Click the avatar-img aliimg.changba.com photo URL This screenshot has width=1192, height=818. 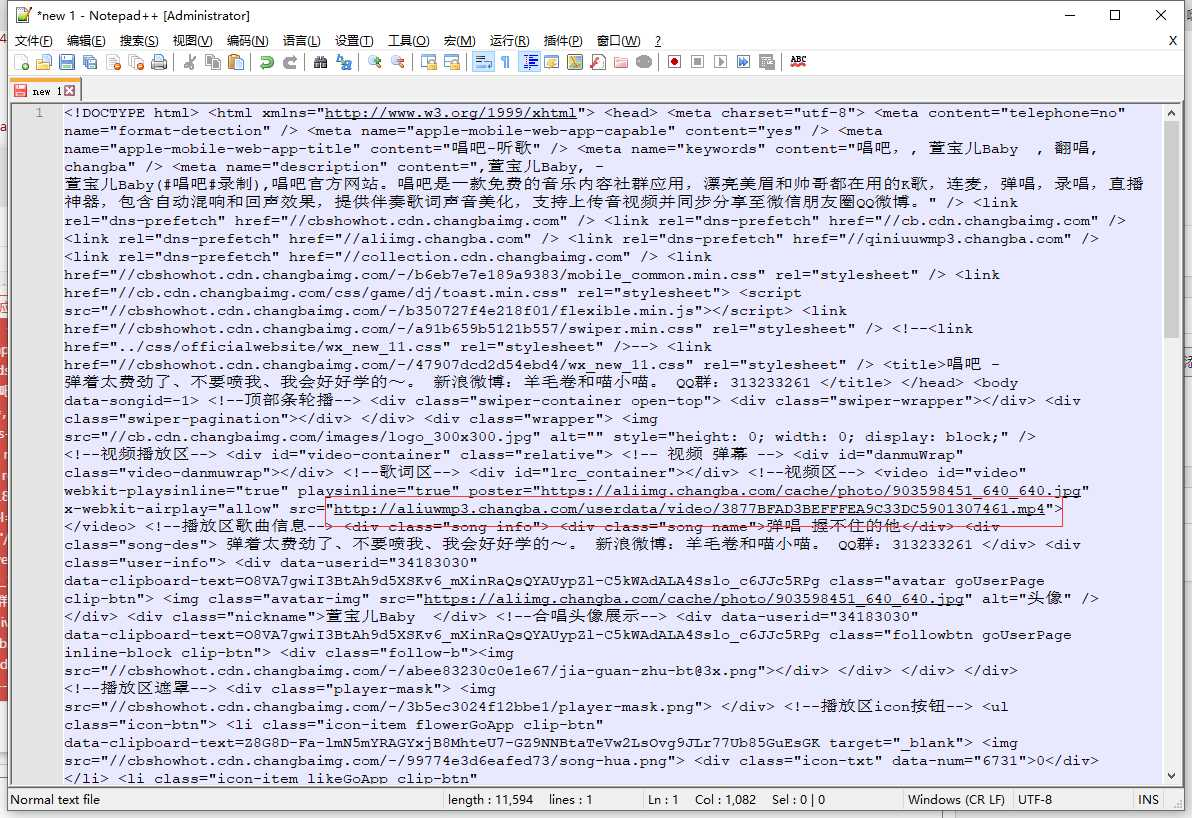[x=693, y=599]
